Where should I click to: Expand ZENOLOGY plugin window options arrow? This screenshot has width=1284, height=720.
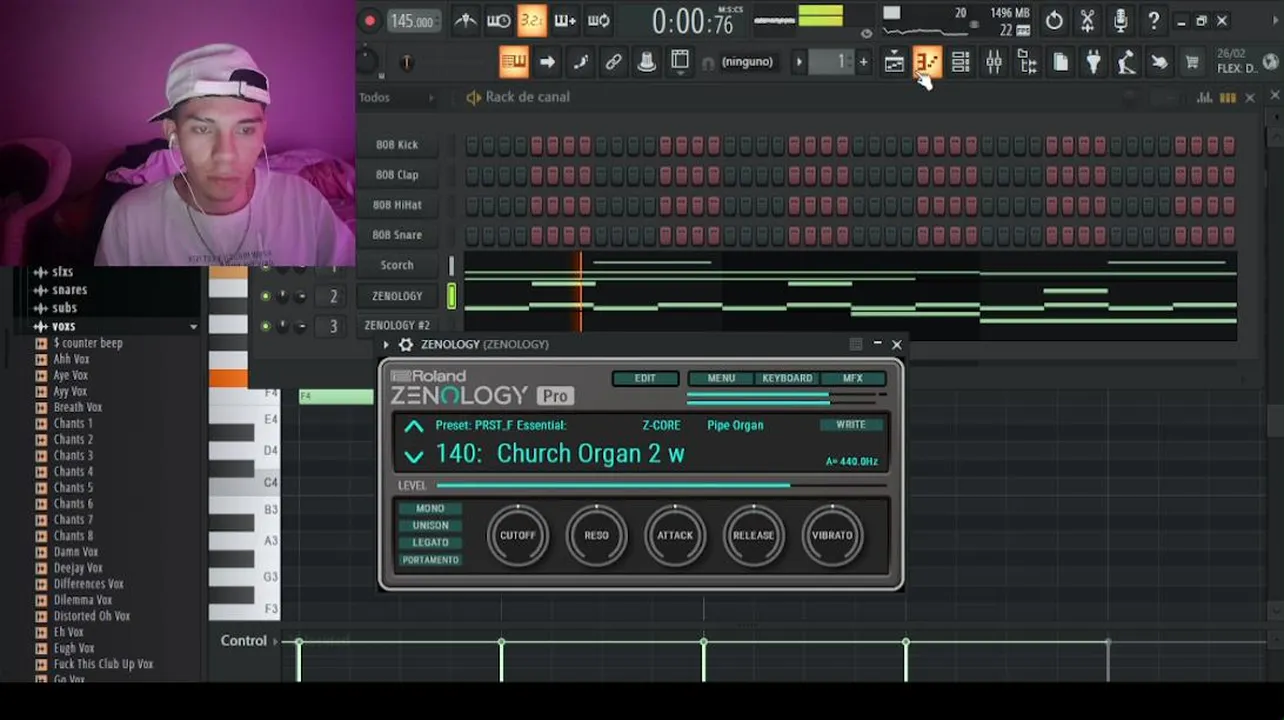[x=386, y=344]
